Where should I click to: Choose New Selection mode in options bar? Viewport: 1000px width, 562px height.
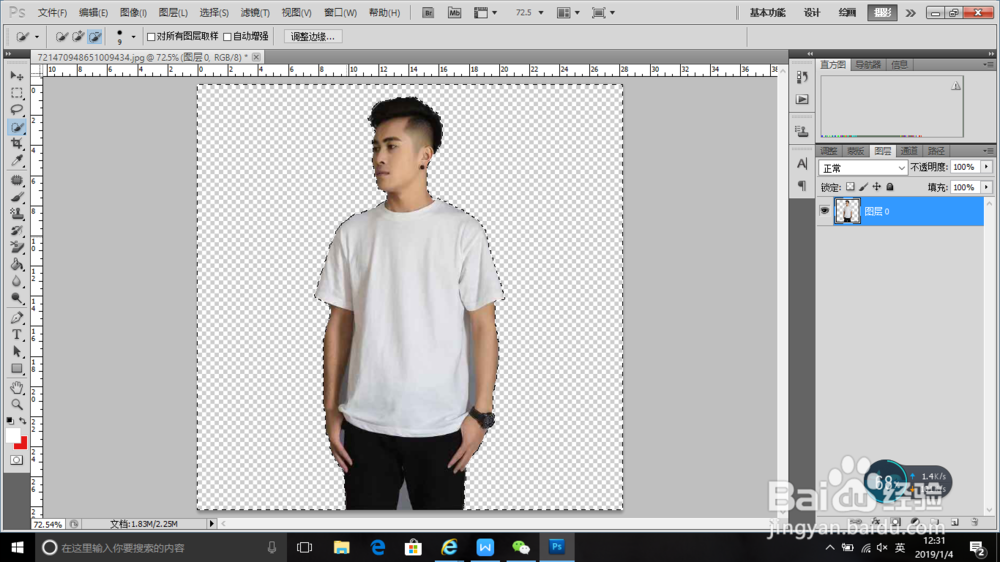click(x=61, y=37)
